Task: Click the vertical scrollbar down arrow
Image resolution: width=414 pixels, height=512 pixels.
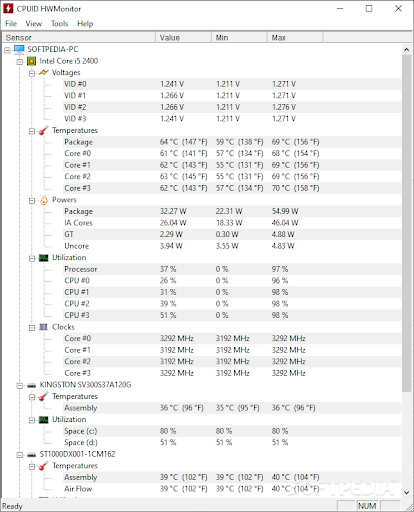Action: coord(406,492)
